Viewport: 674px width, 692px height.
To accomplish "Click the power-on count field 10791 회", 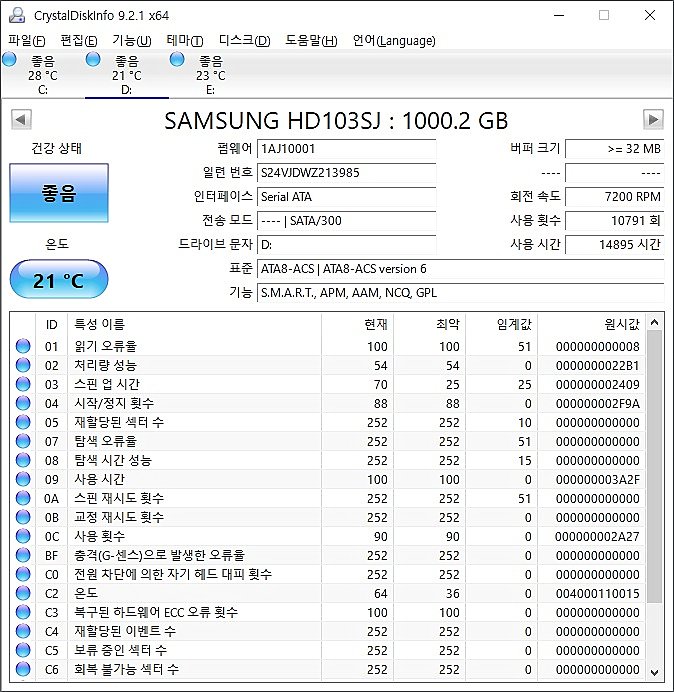I will 614,221.
